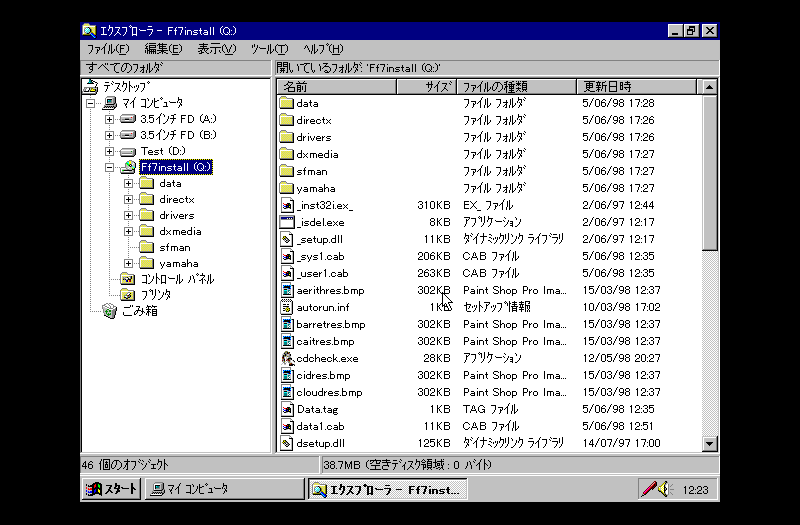
Task: Open the data folder icon in file list
Action: tap(287, 103)
